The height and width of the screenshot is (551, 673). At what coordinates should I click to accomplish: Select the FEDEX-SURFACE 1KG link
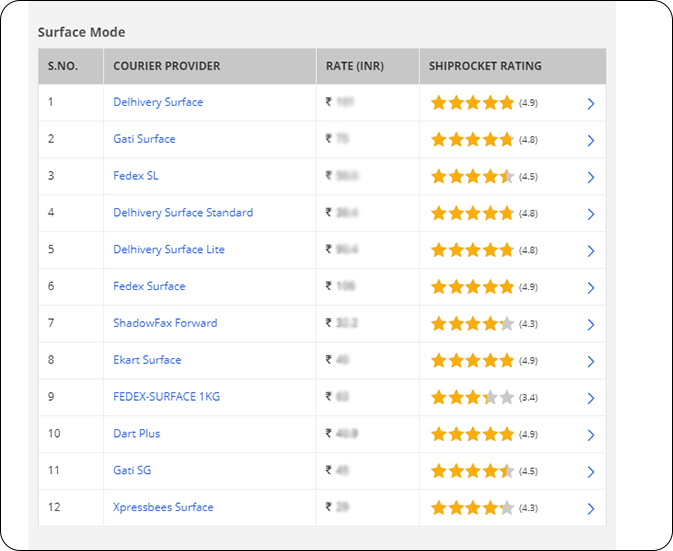pyautogui.click(x=167, y=397)
